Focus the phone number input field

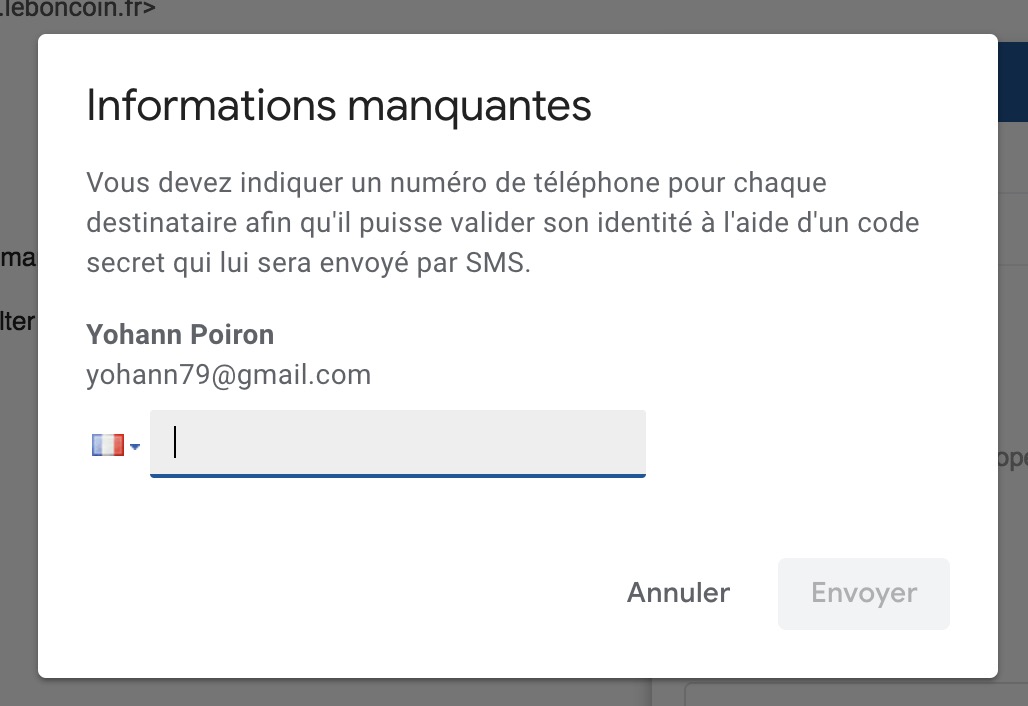point(397,442)
